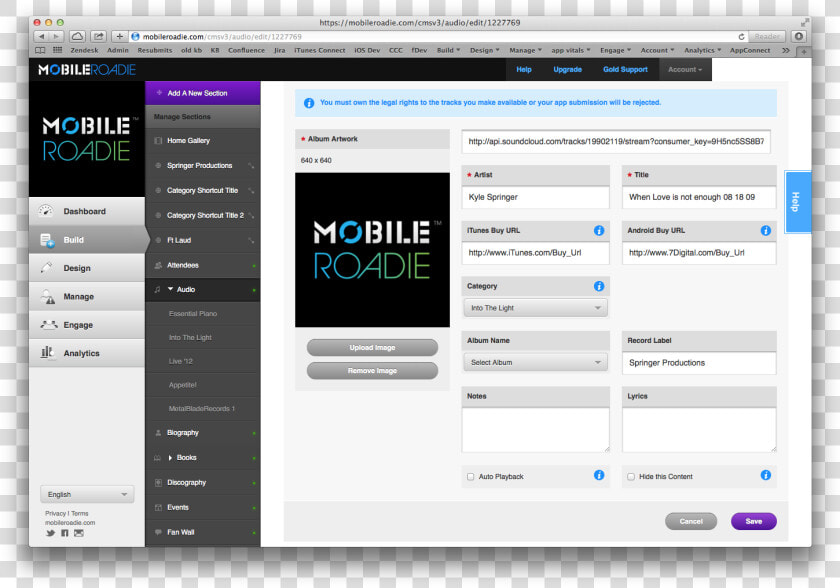This screenshot has height=588, width=840.
Task: Open the Select Album dropdown
Action: [536, 363]
